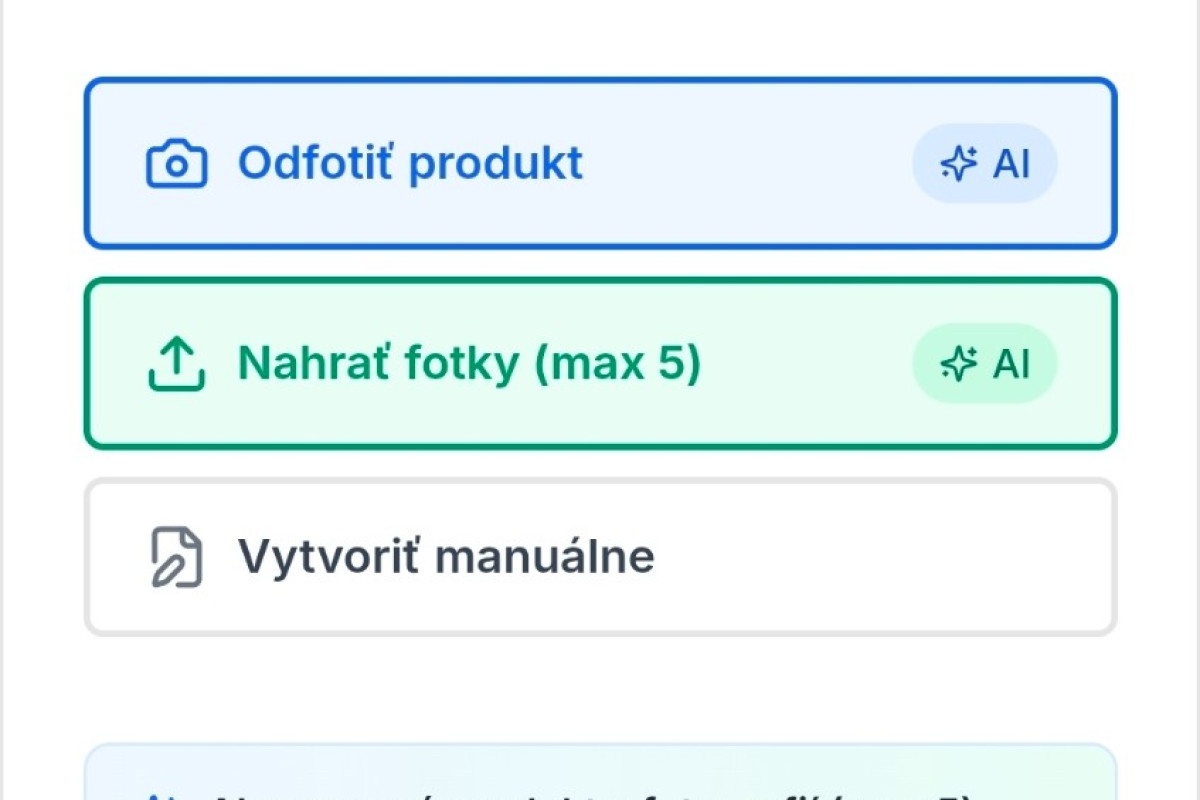This screenshot has height=800, width=1200.
Task: Click the "(max 5)" text
Action: click(x=617, y=363)
